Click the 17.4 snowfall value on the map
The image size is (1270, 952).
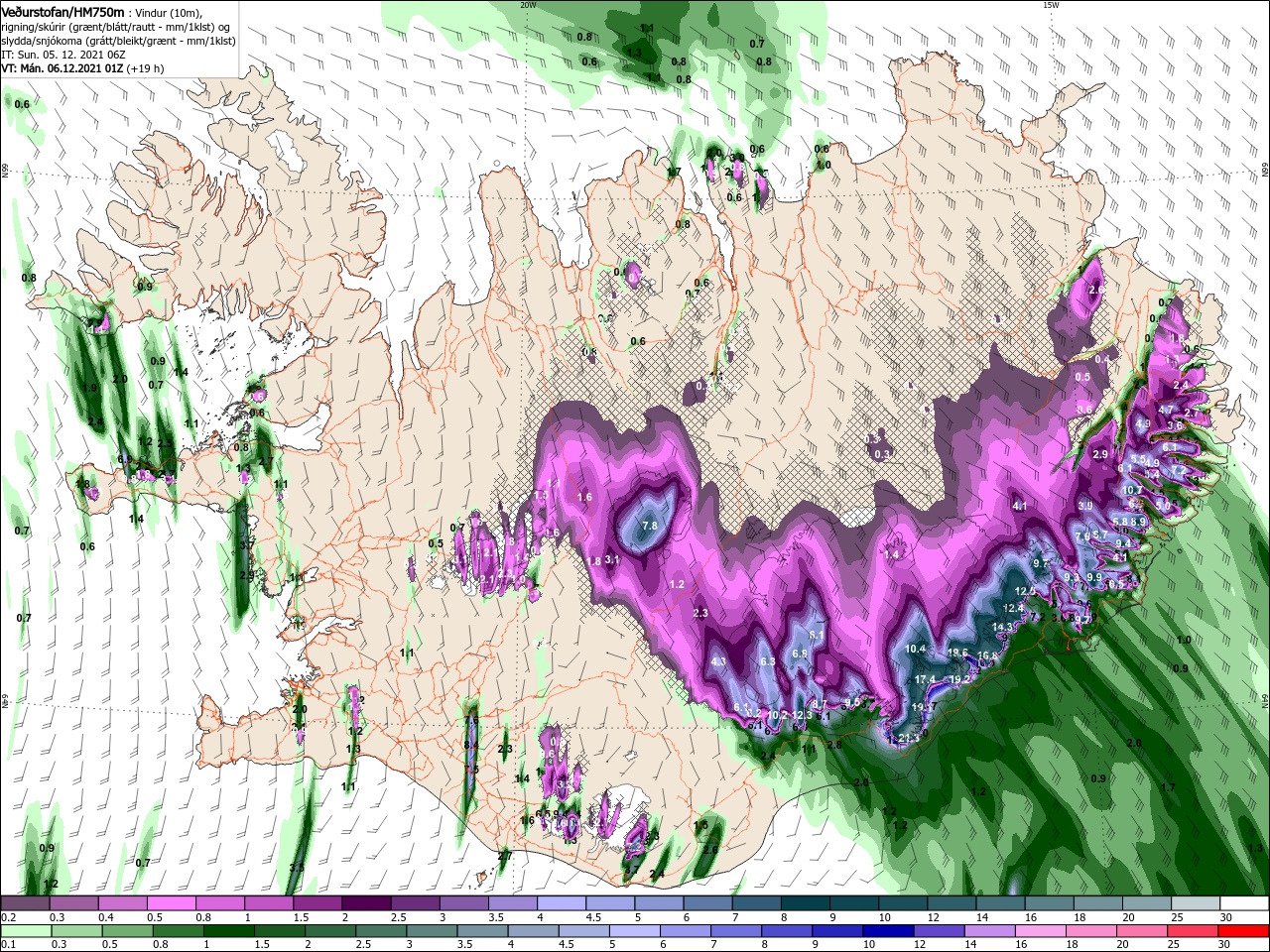tap(925, 679)
